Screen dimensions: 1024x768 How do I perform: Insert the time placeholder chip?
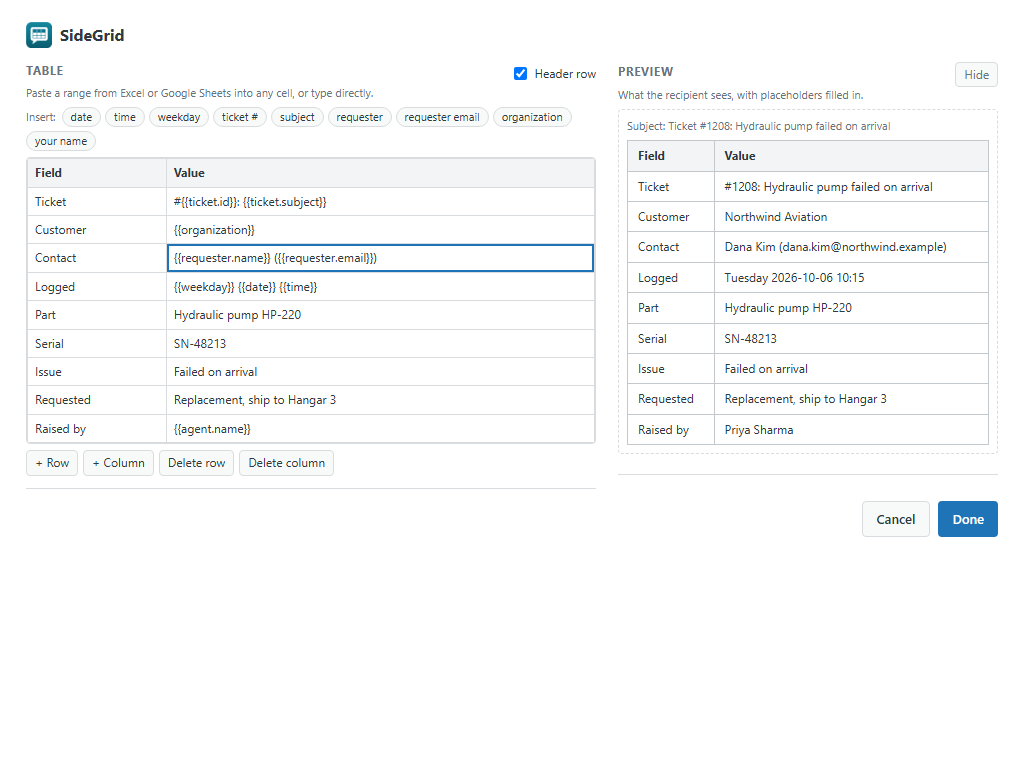point(125,117)
